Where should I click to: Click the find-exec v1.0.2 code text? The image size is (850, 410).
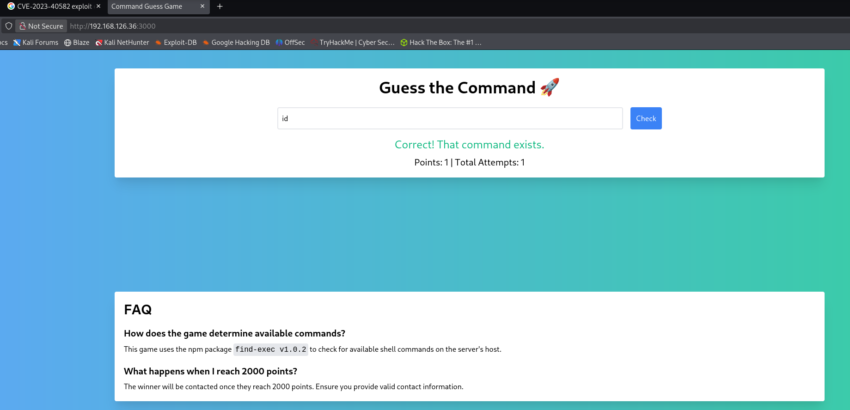pos(270,349)
